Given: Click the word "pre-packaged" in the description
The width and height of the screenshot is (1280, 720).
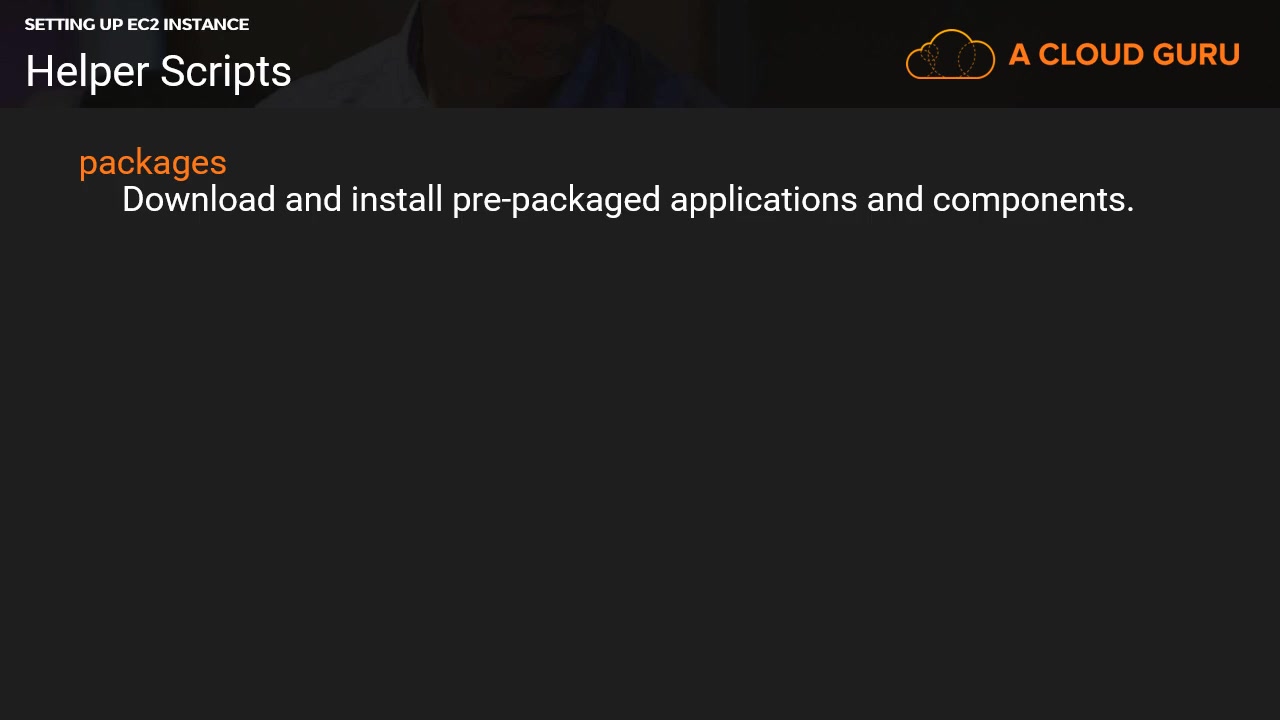Looking at the screenshot, I should point(556,200).
